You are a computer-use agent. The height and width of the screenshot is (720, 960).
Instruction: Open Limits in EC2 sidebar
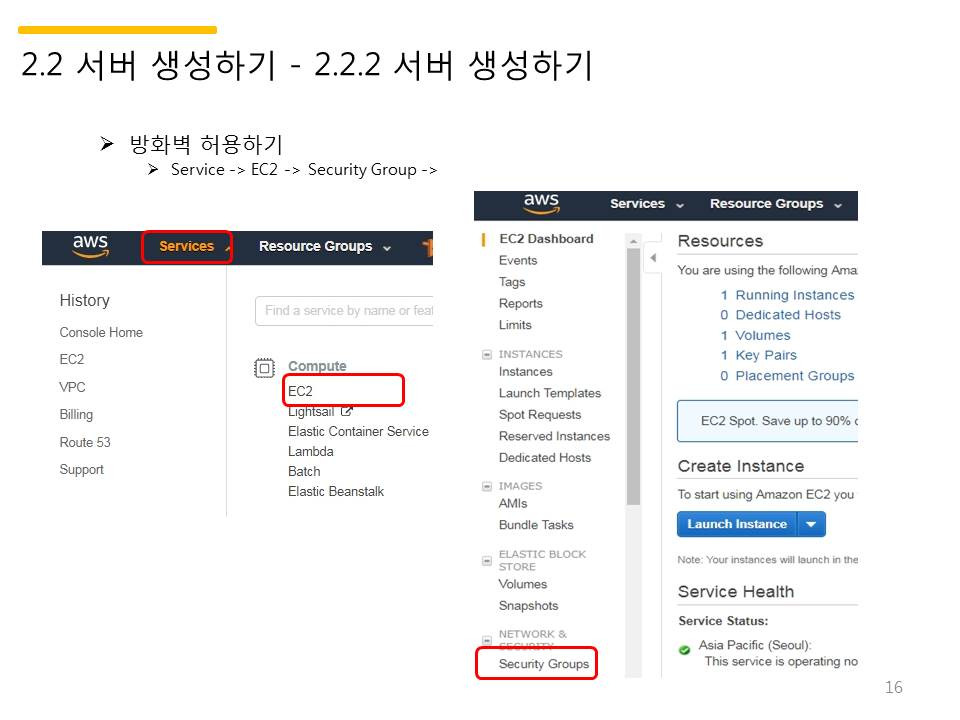pyautogui.click(x=515, y=325)
